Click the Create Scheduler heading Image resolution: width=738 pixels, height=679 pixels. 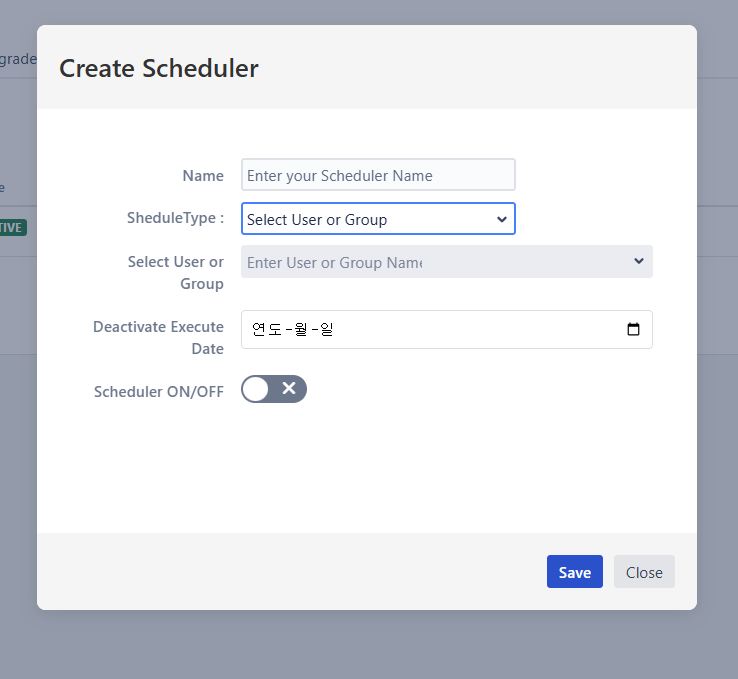click(x=159, y=69)
